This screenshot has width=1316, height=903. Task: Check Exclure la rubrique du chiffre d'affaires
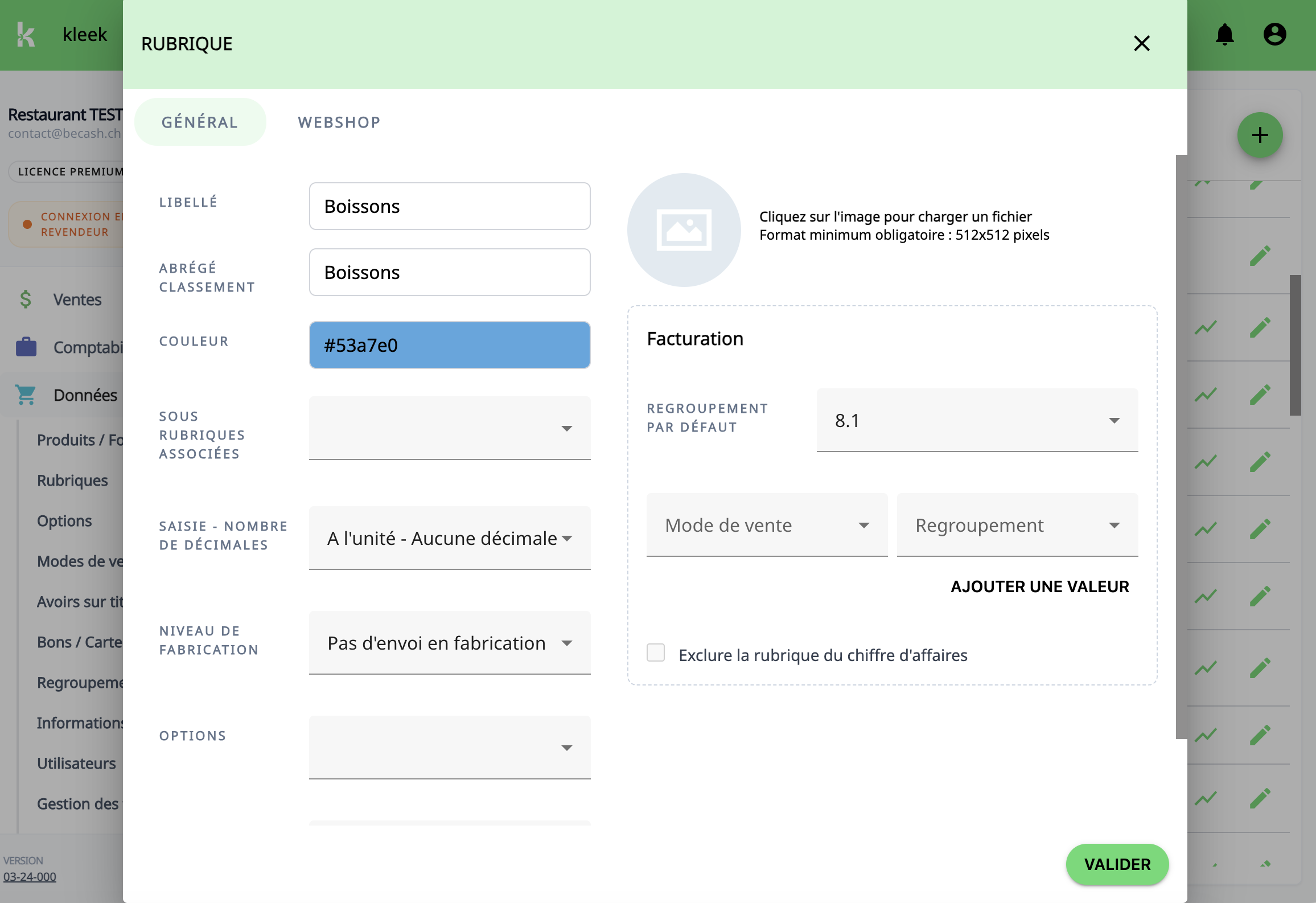(x=656, y=653)
